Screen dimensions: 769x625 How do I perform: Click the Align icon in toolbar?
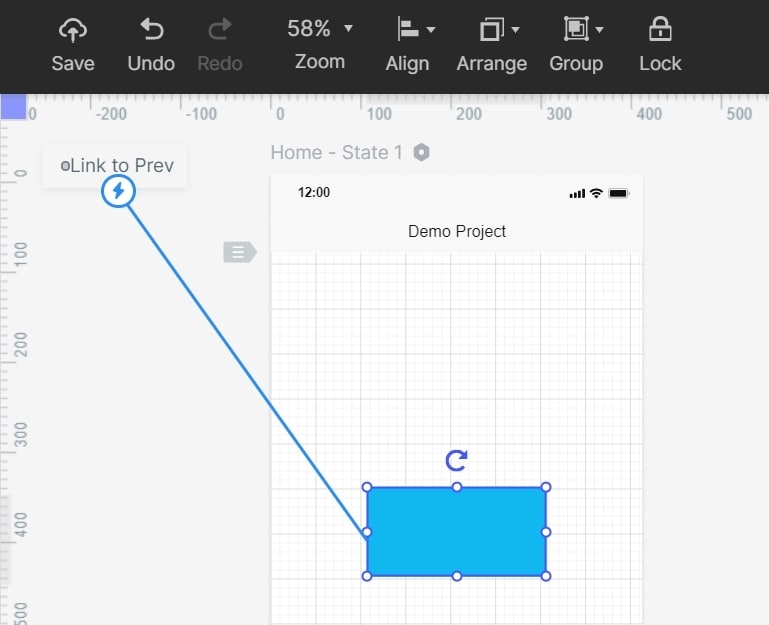click(408, 29)
